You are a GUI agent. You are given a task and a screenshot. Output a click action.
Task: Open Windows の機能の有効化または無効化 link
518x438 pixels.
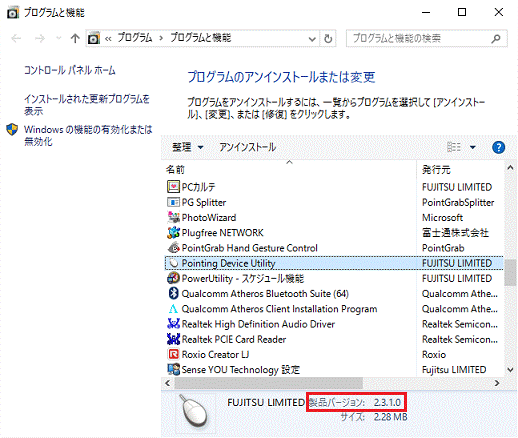[x=88, y=135]
